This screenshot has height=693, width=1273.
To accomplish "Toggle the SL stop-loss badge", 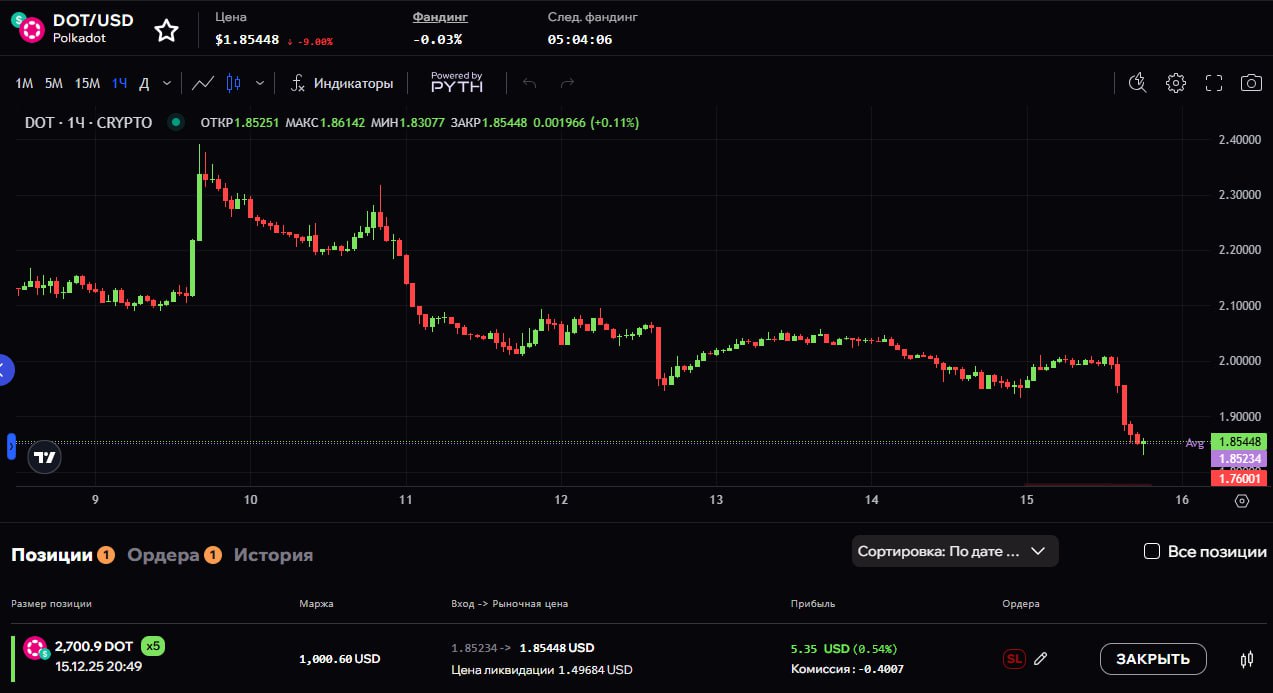I will coord(1014,658).
